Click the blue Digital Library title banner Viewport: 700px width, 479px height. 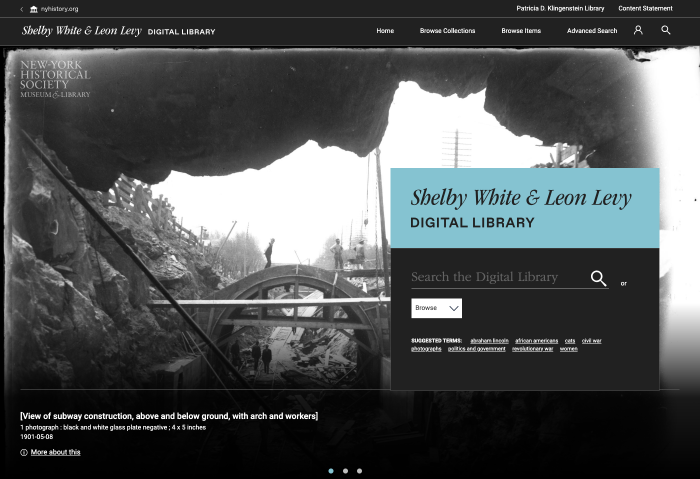click(525, 208)
